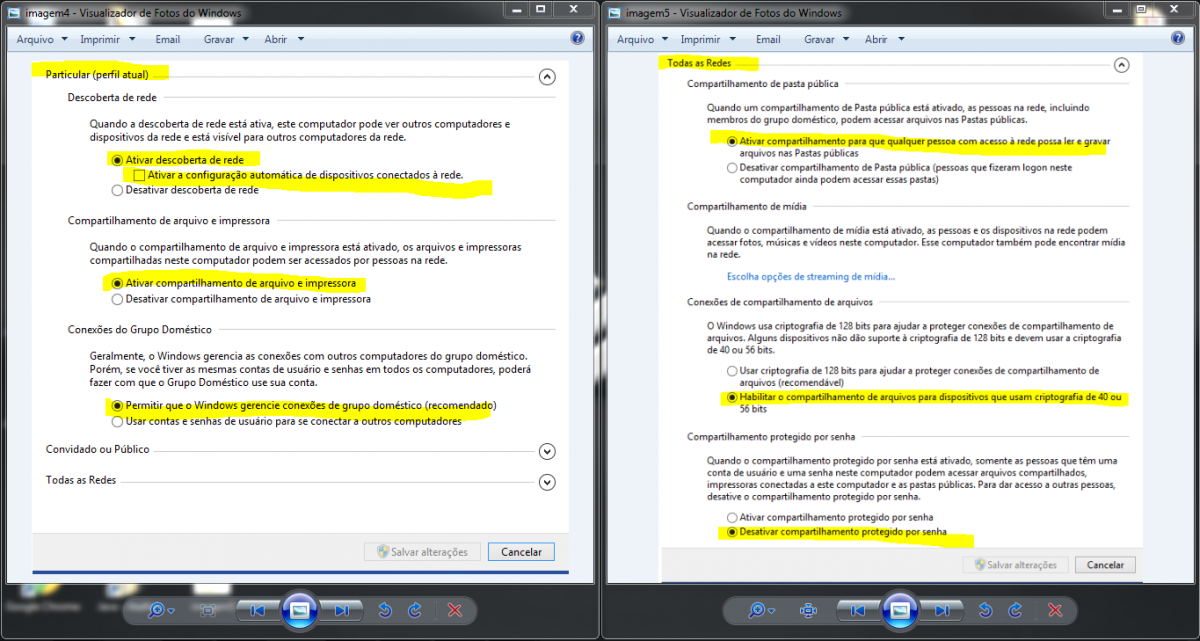Select 'Desativar compartilhamento de arquivo e impressora'
This screenshot has height=641, width=1200.
(118, 298)
